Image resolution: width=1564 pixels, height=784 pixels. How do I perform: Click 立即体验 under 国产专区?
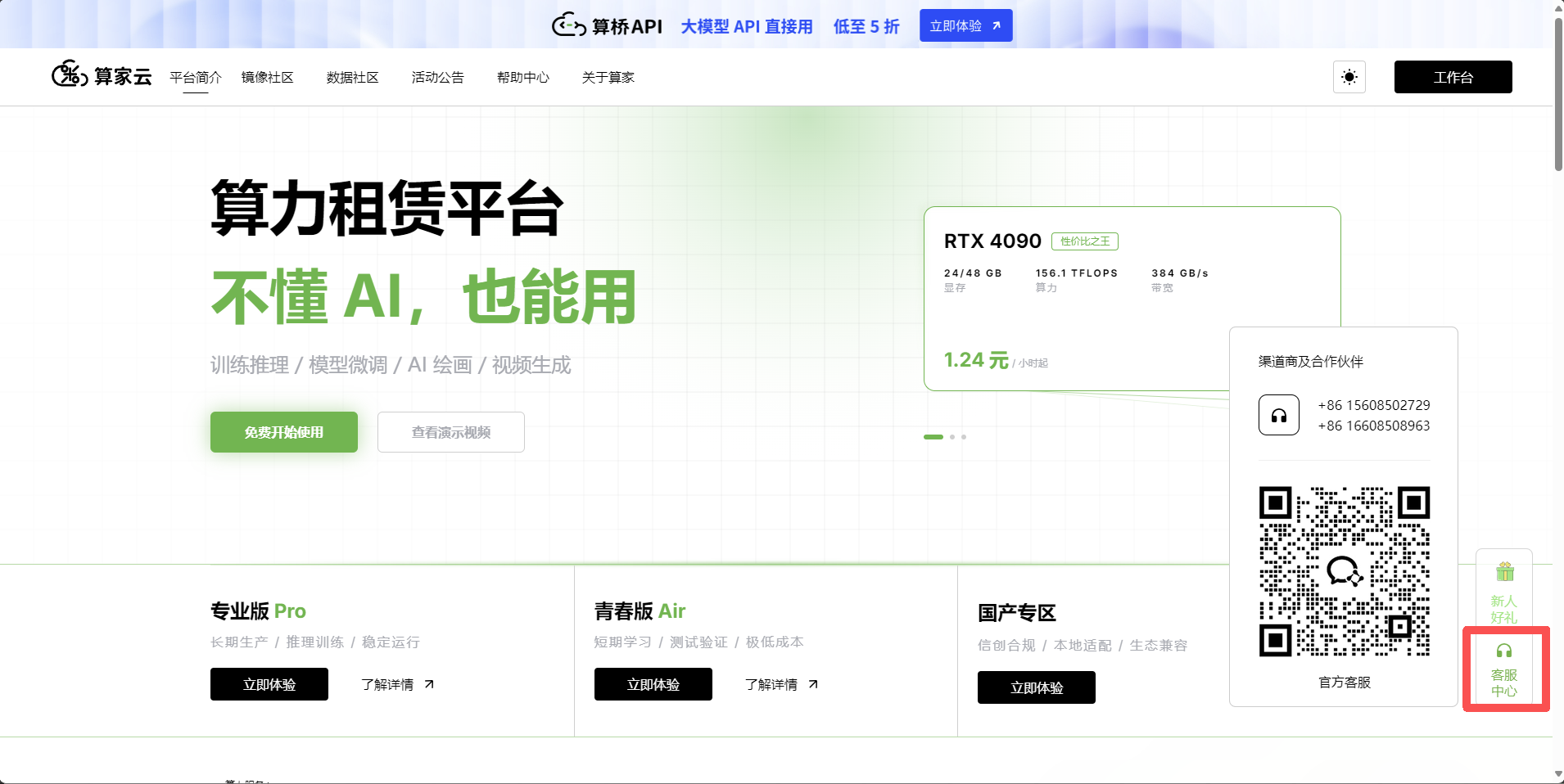coord(1037,687)
